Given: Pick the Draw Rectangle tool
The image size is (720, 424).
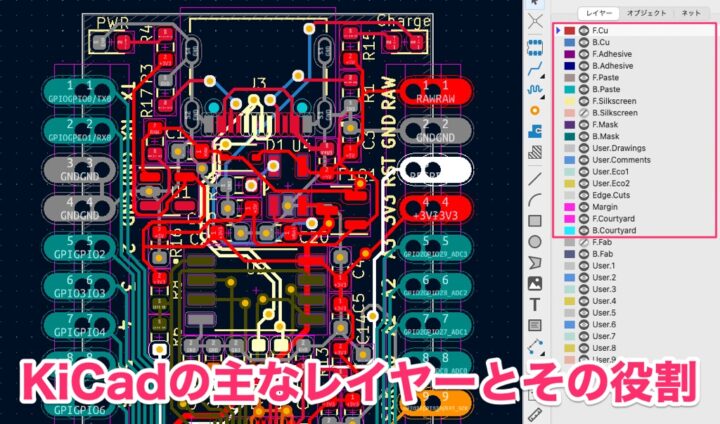Looking at the screenshot, I should (535, 219).
